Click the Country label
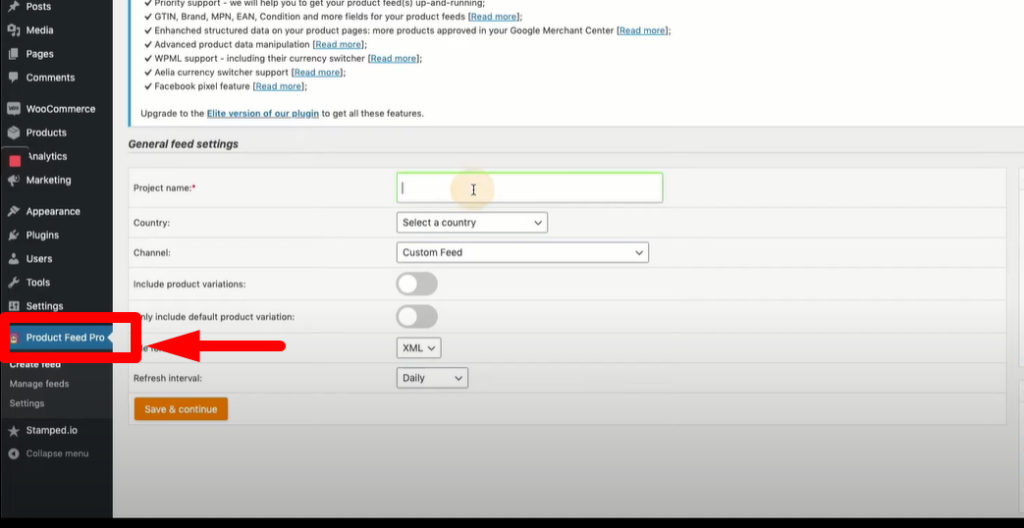The width and height of the screenshot is (1024, 528). pos(152,223)
